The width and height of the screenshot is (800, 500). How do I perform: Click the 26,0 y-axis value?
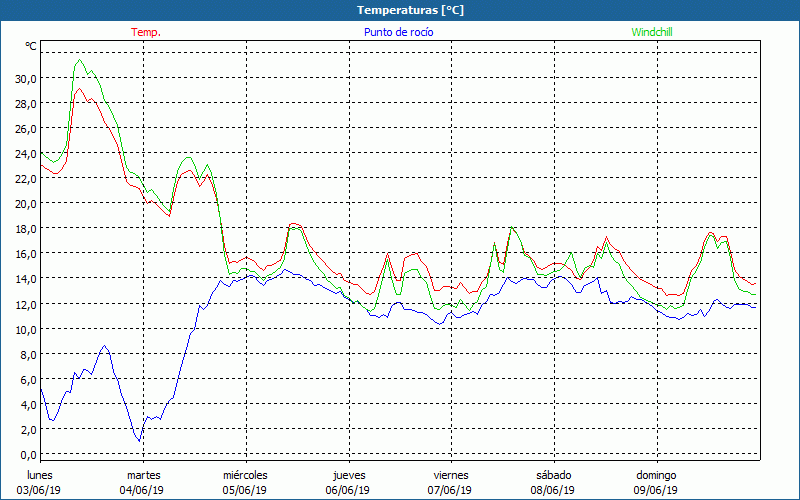click(x=26, y=129)
